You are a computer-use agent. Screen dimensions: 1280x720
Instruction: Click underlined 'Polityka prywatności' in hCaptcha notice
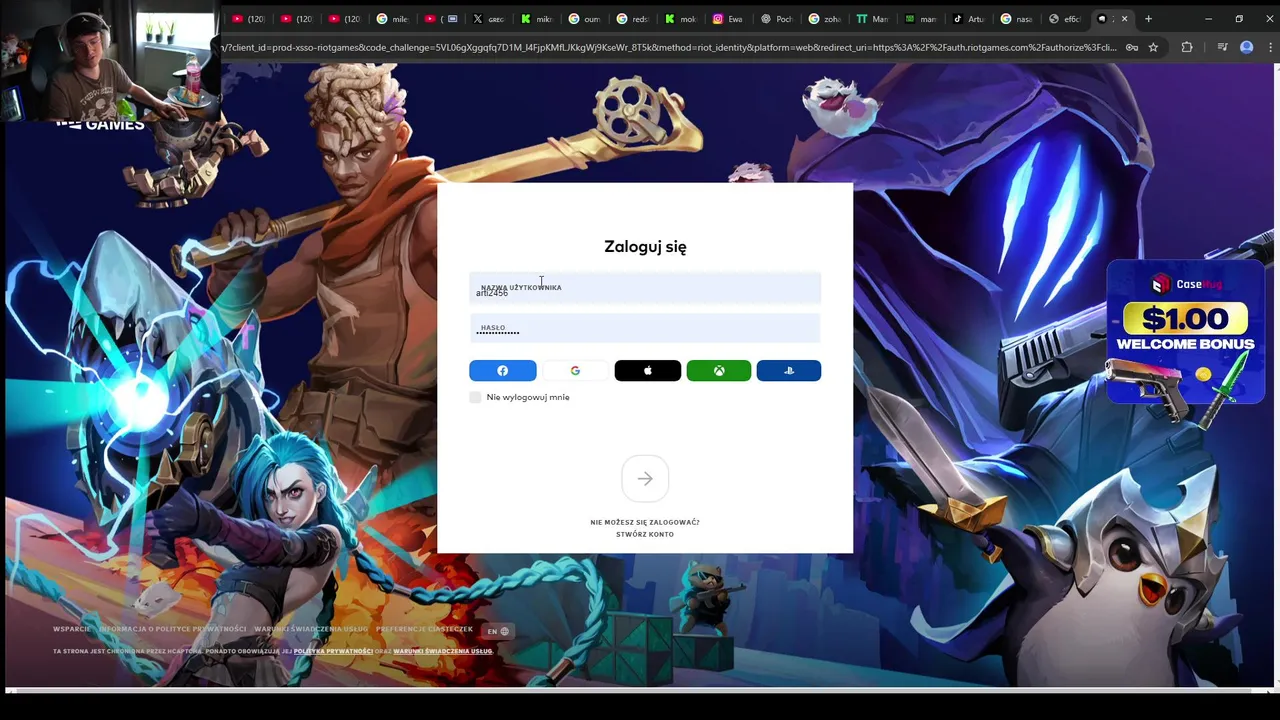click(333, 651)
